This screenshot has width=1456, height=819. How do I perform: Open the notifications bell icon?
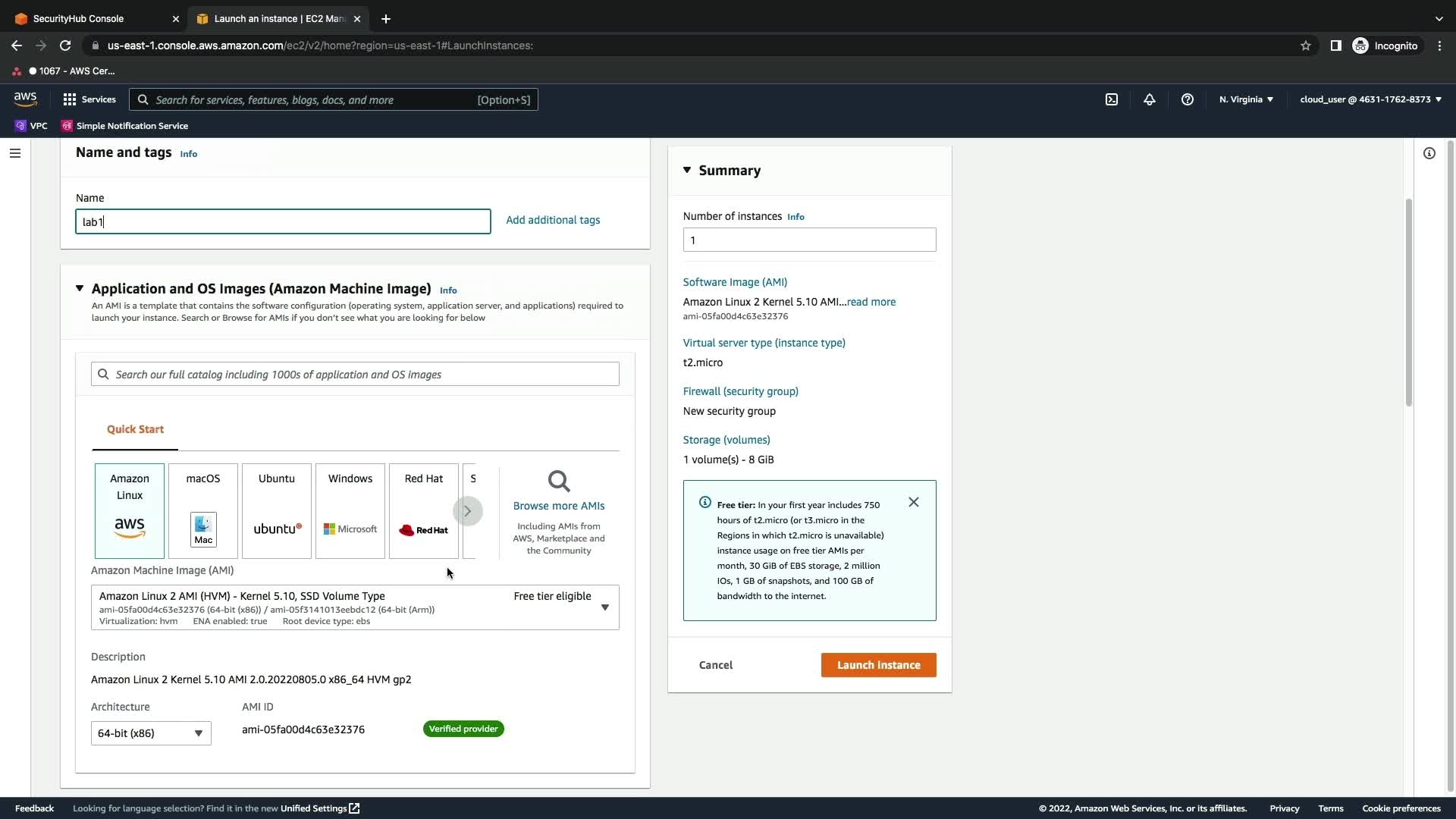pos(1150,99)
